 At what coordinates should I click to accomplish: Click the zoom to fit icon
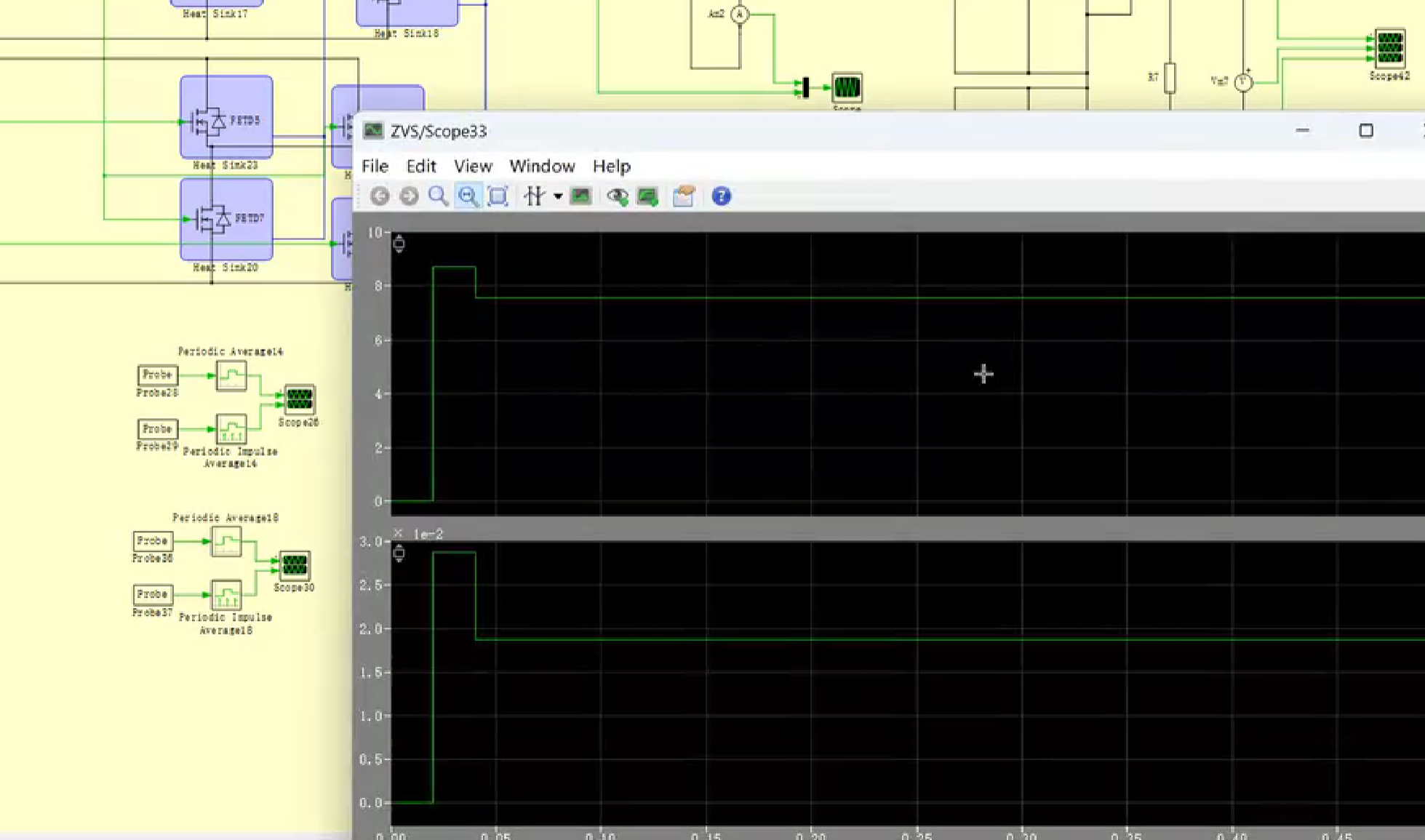tap(498, 196)
